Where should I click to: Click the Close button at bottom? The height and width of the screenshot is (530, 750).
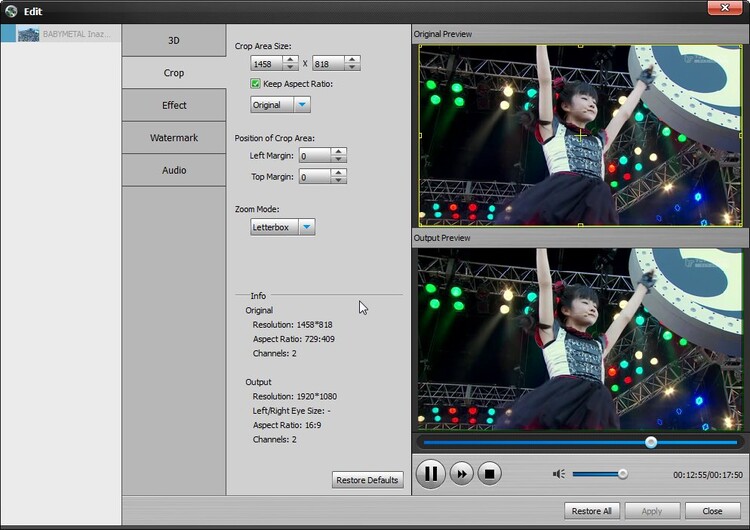click(x=712, y=511)
